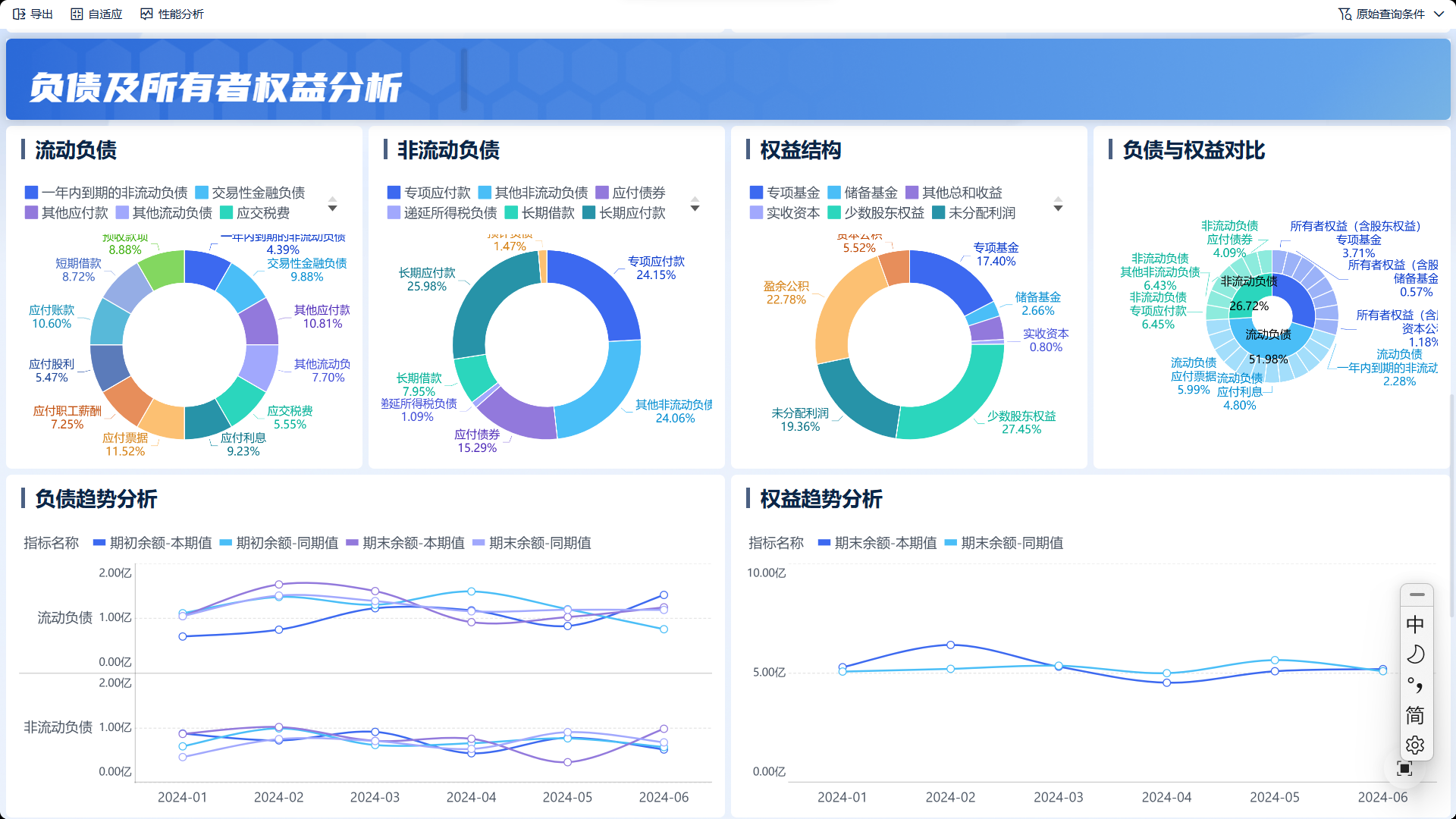Click the 原始查询条件 filter icon

point(1345,14)
